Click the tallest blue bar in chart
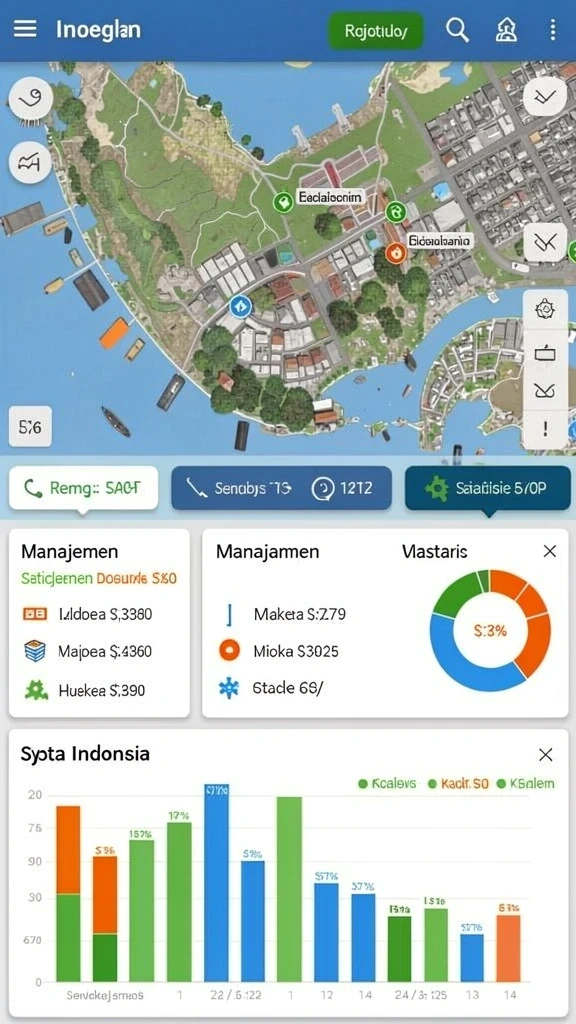This screenshot has width=576, height=1024. [x=217, y=883]
